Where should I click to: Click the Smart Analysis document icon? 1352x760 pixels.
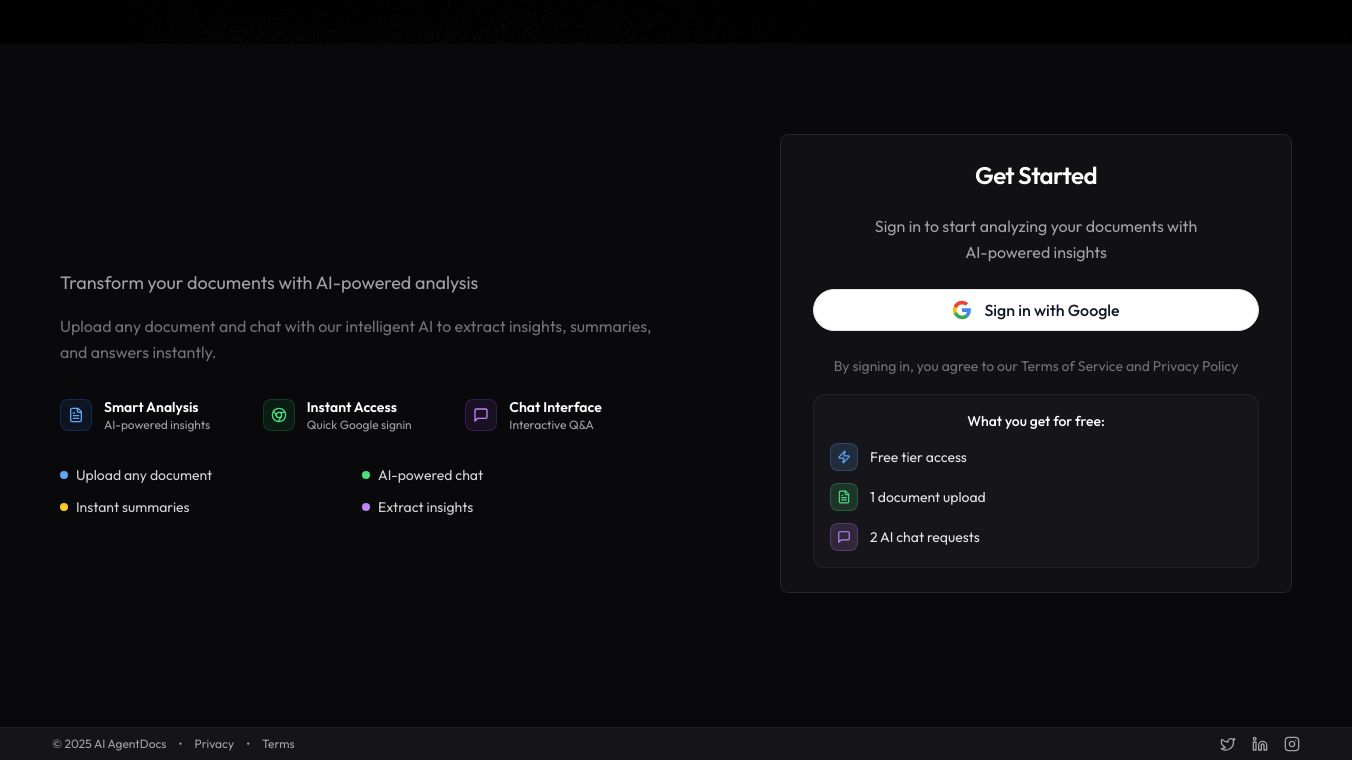click(x=76, y=415)
